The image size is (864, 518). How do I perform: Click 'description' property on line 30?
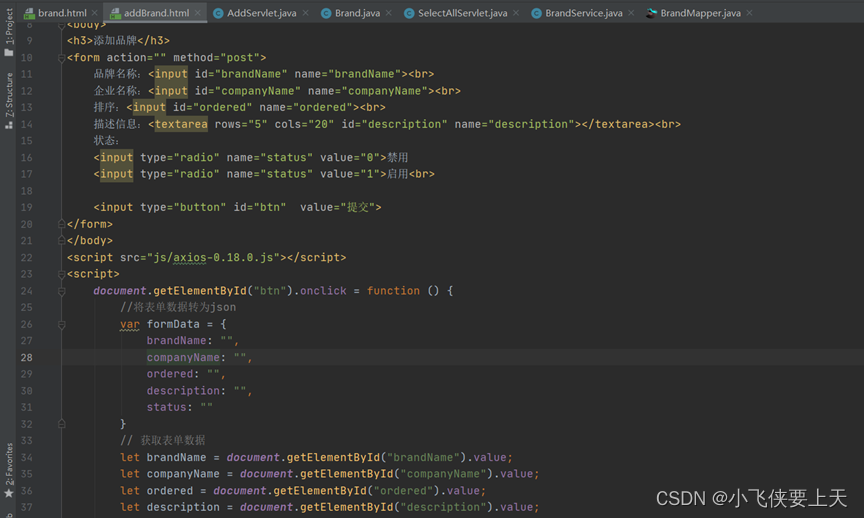coord(183,391)
